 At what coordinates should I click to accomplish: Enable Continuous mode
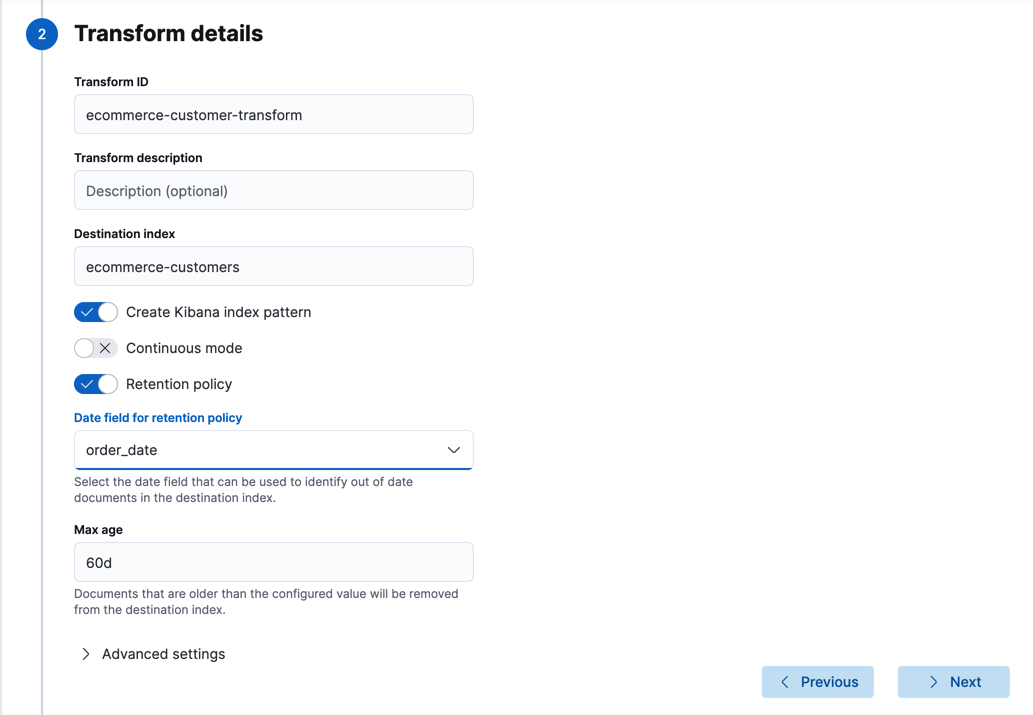[95, 348]
